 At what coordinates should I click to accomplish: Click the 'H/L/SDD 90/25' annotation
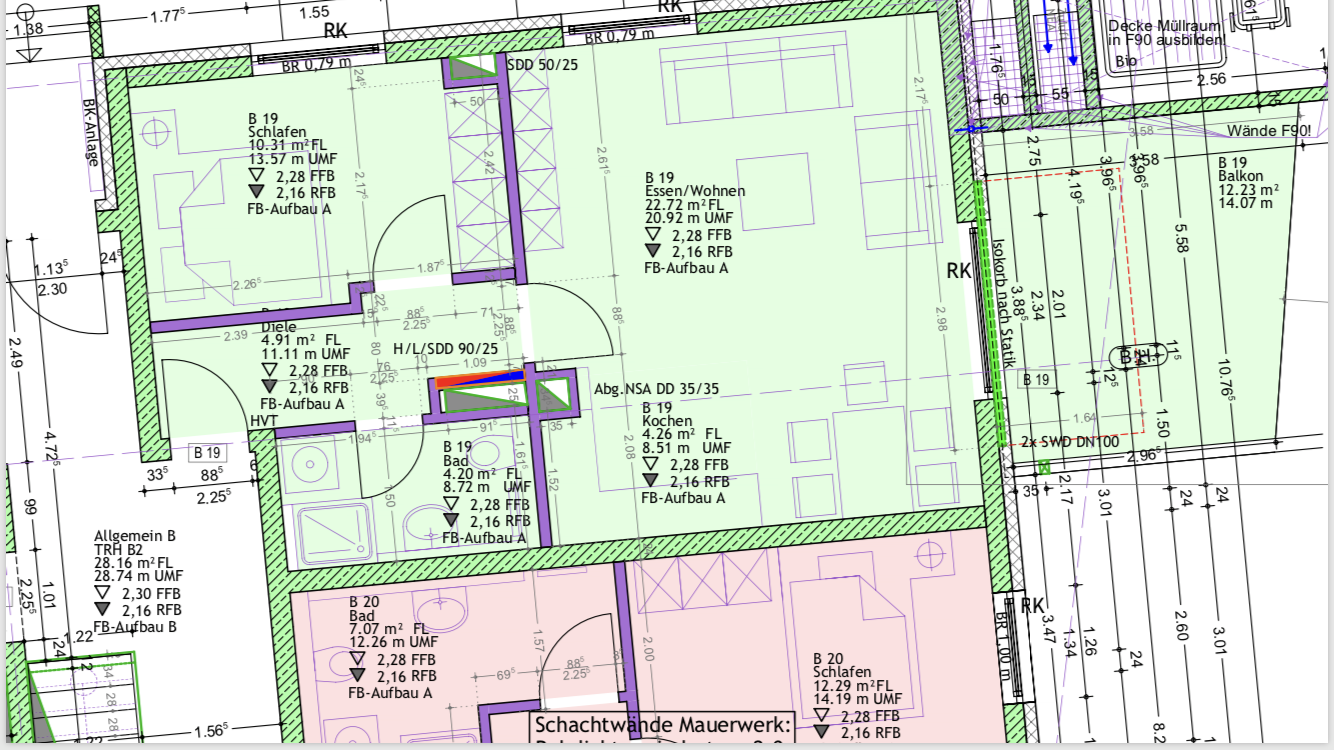pos(438,348)
